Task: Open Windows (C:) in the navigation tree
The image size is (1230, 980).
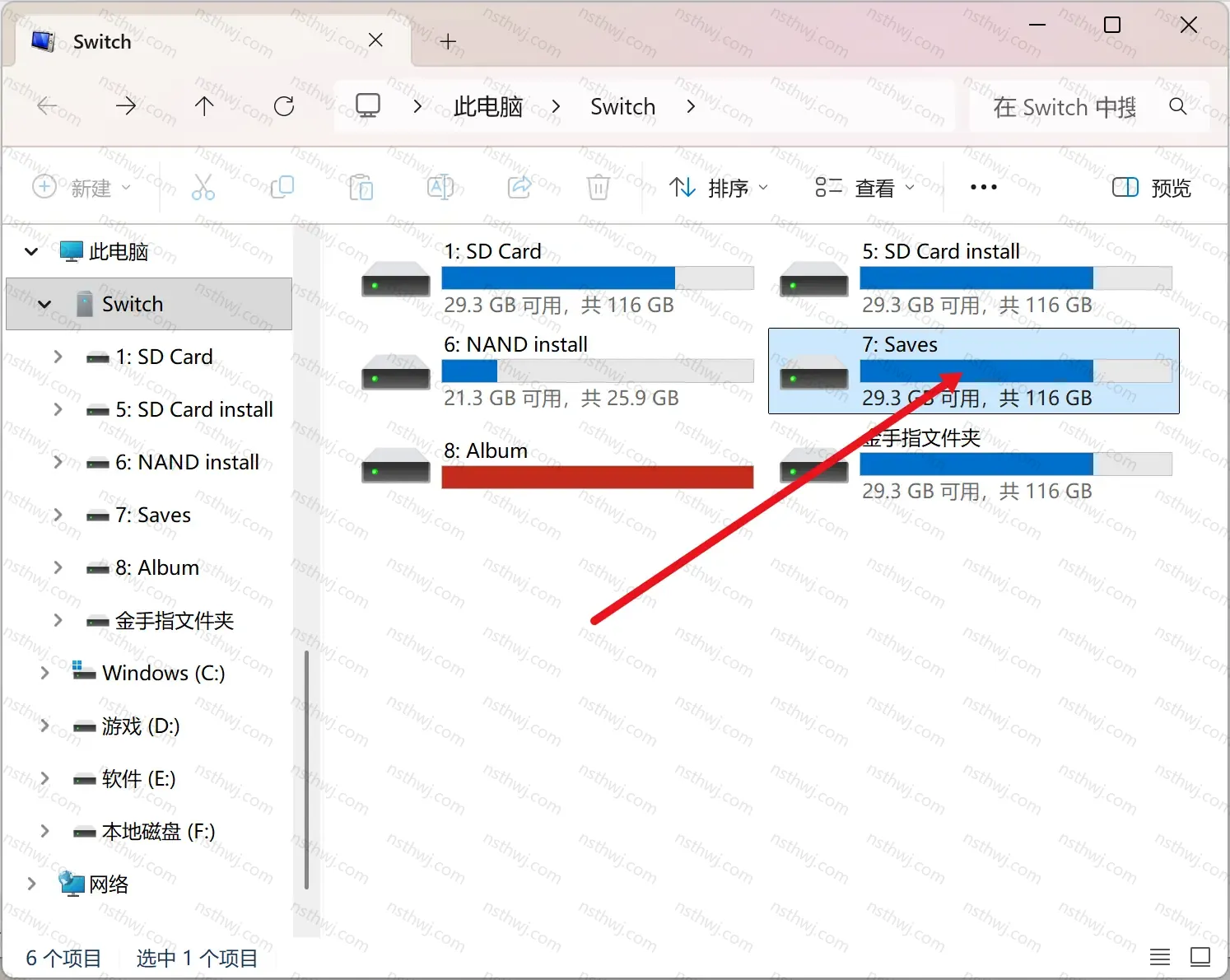Action: click(164, 673)
